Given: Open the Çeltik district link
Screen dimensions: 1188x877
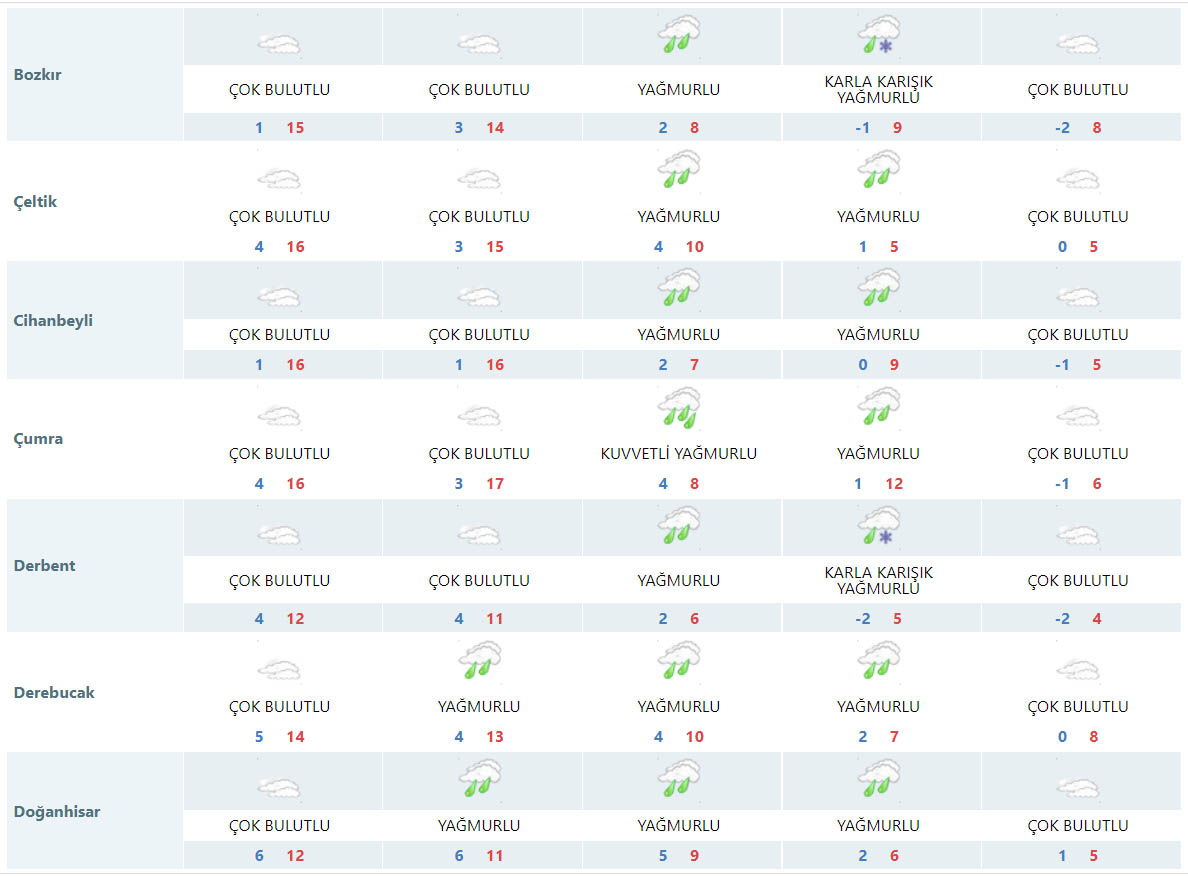Looking at the screenshot, I should 36,201.
